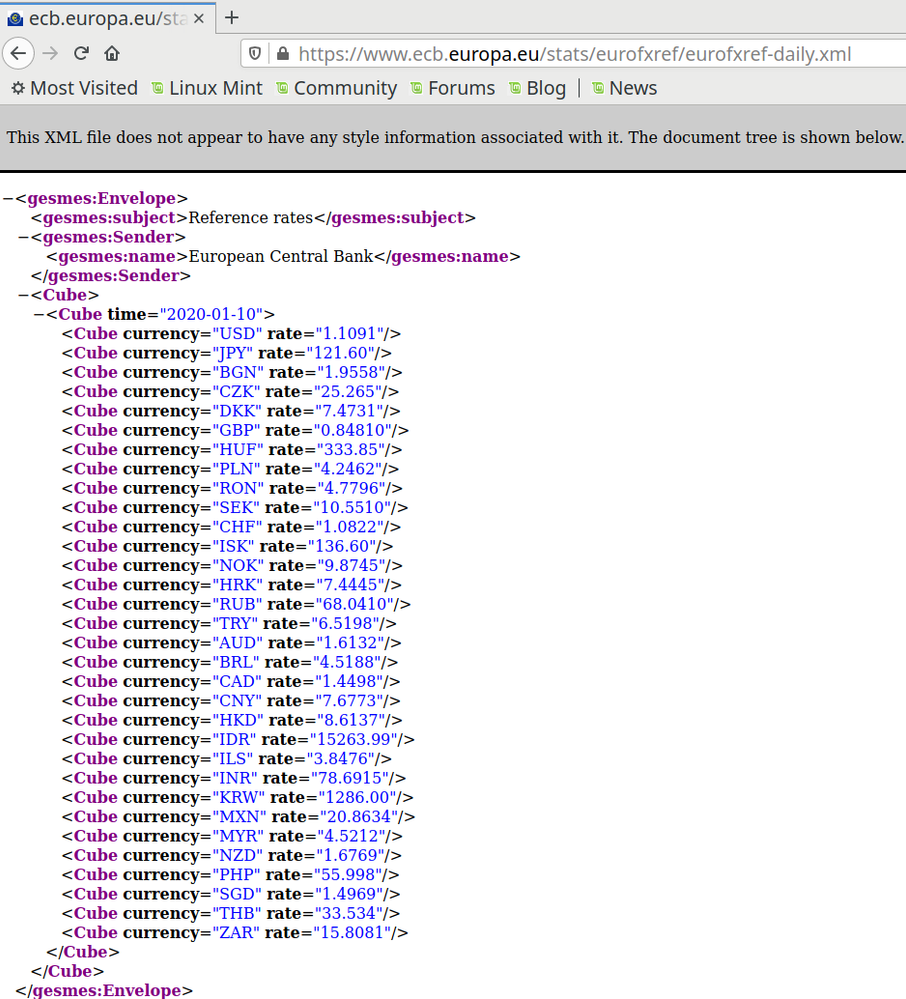Click the TRY rate value 6.5198
906x999 pixels.
pos(345,624)
